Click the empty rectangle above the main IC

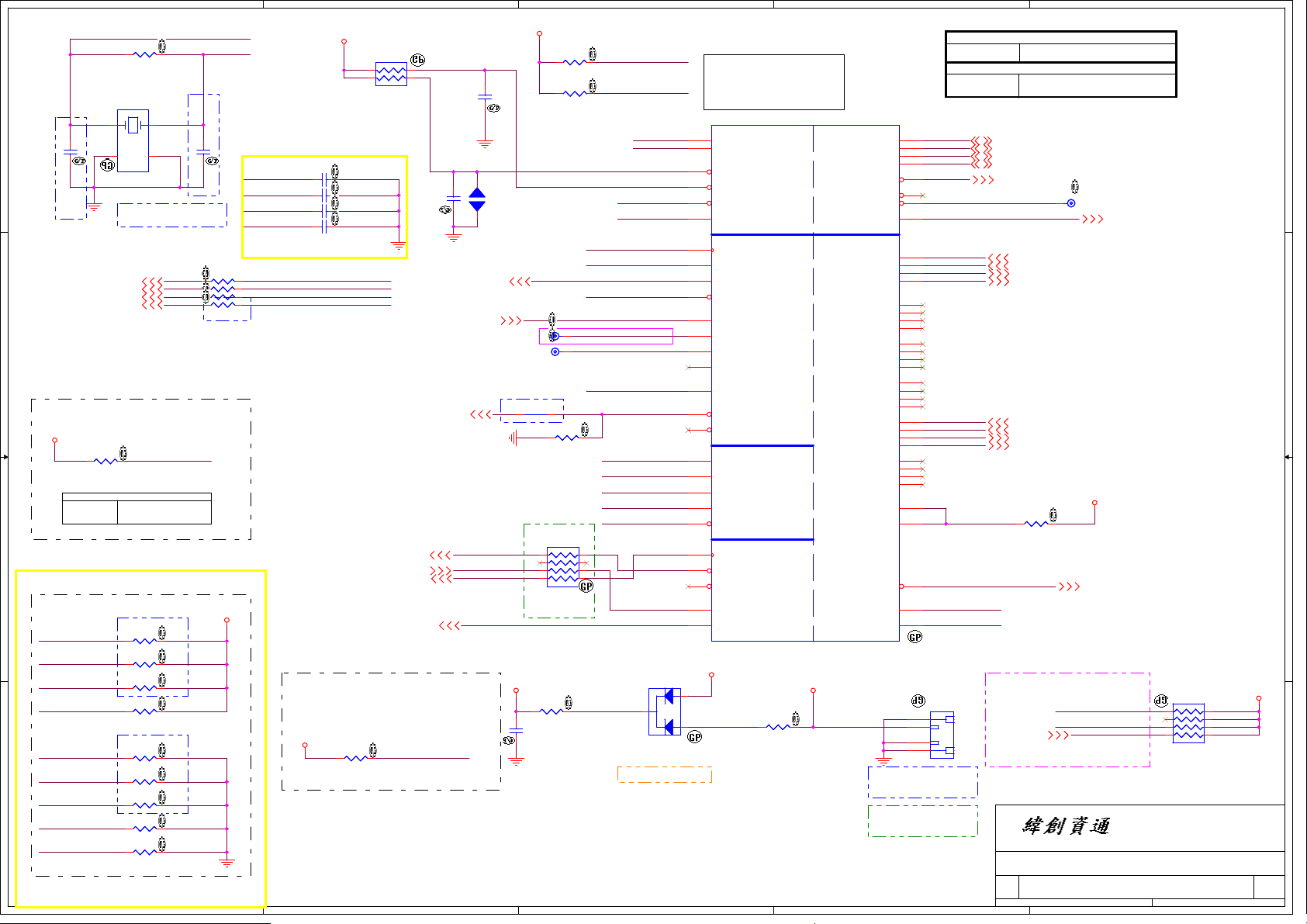point(774,82)
